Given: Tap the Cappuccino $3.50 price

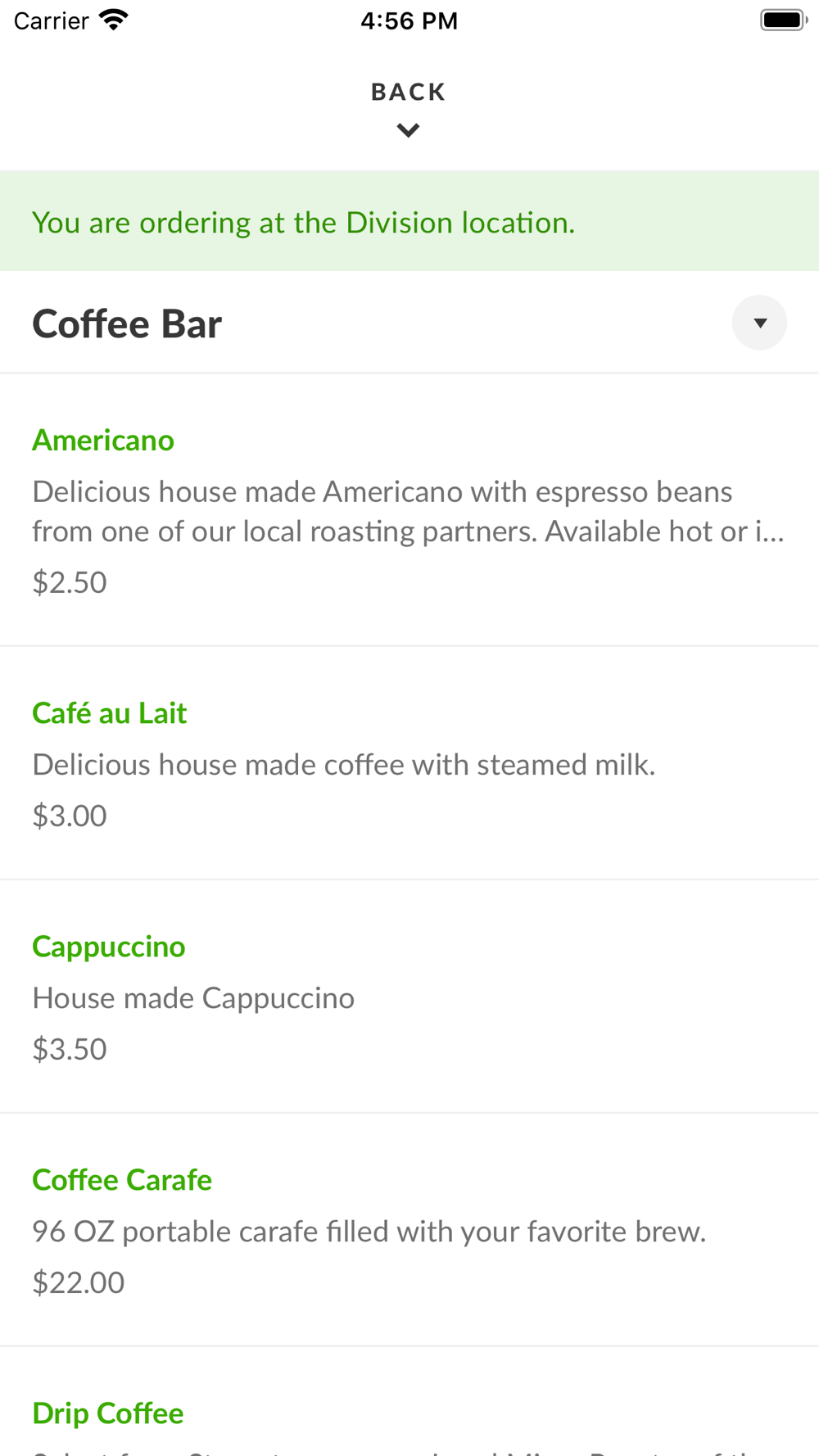Looking at the screenshot, I should pyautogui.click(x=70, y=1049).
